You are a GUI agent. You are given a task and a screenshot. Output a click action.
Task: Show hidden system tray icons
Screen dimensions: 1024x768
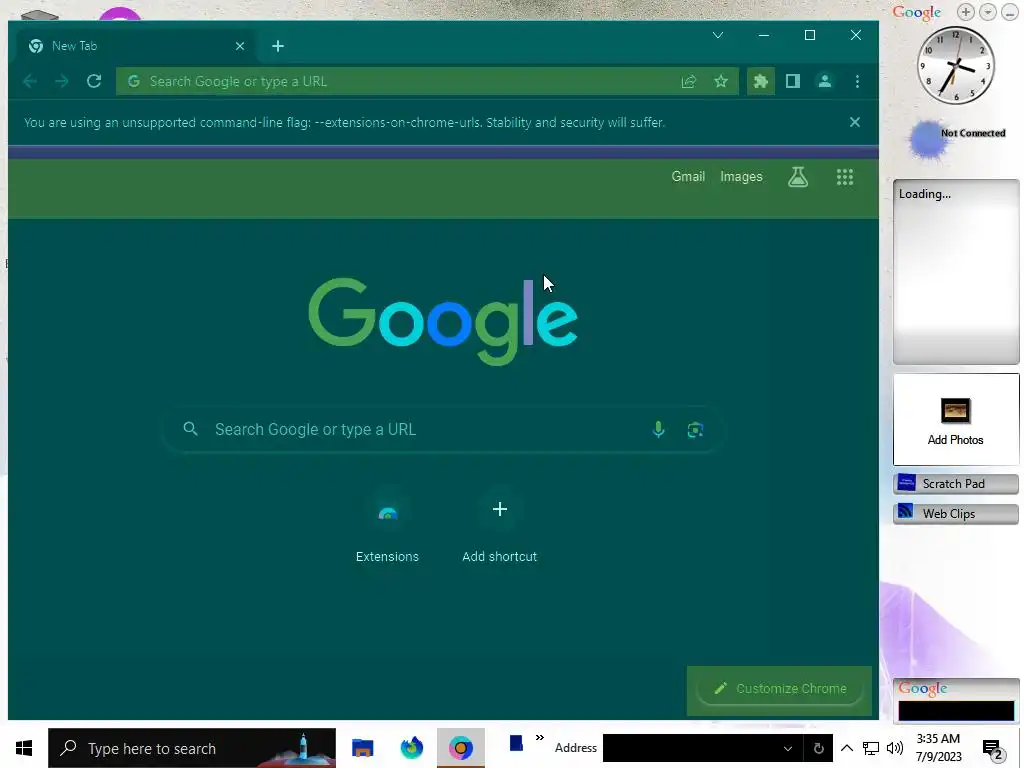(x=846, y=748)
